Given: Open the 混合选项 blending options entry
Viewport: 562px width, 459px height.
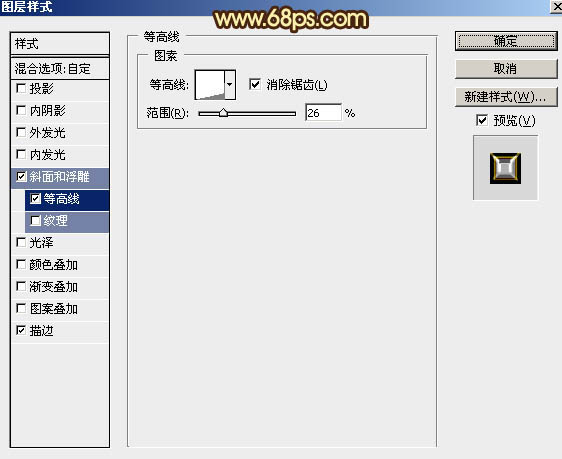Looking at the screenshot, I should tap(60, 68).
